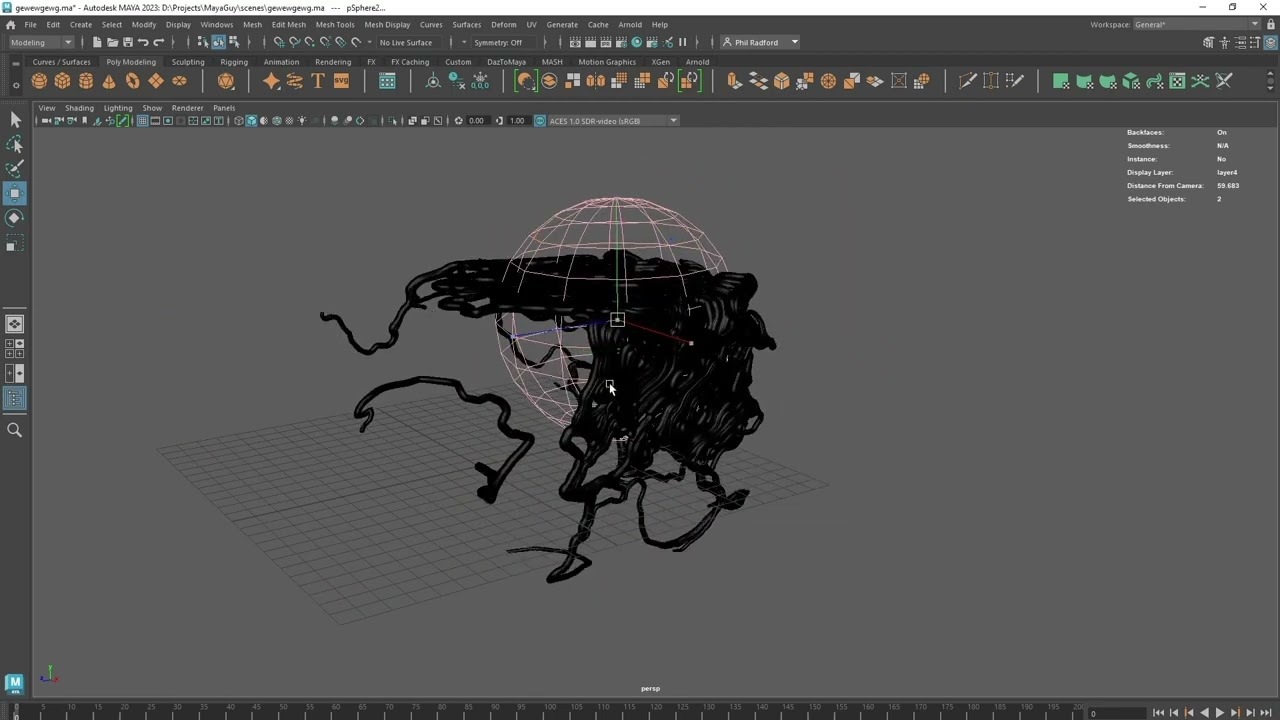Click the save scene icon

click(x=127, y=42)
